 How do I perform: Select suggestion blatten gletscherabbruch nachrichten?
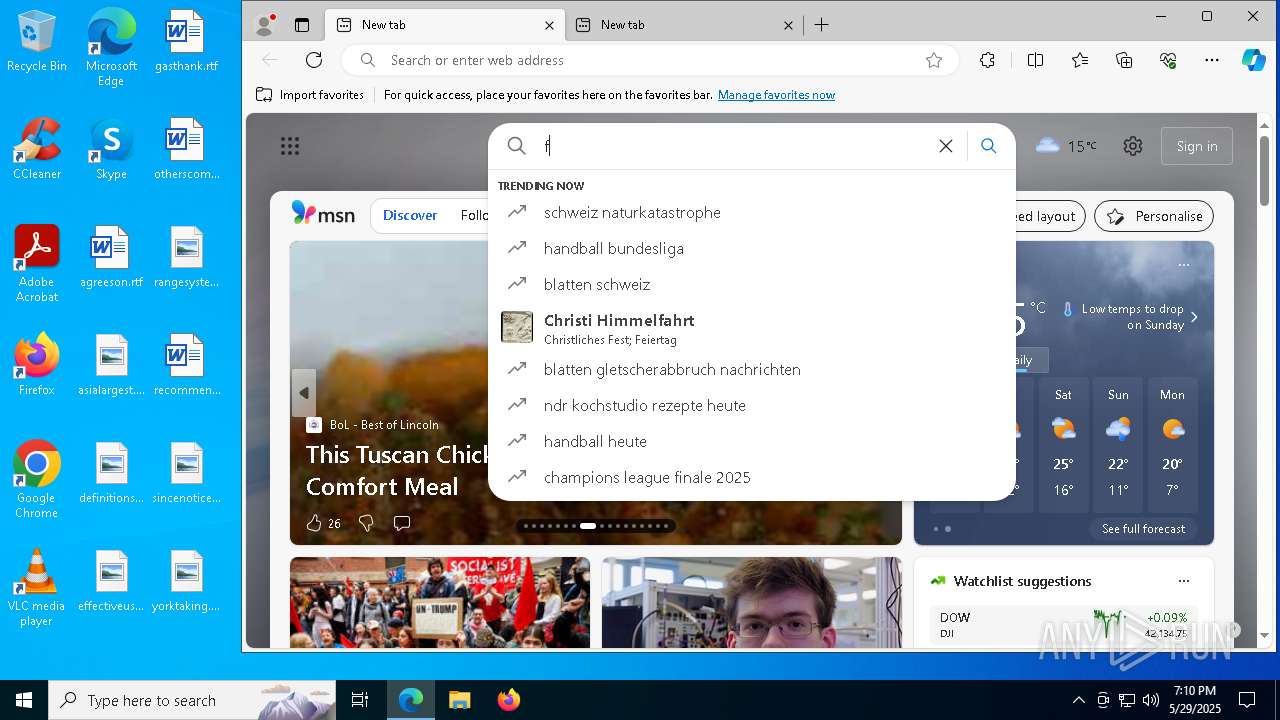pyautogui.click(x=752, y=369)
